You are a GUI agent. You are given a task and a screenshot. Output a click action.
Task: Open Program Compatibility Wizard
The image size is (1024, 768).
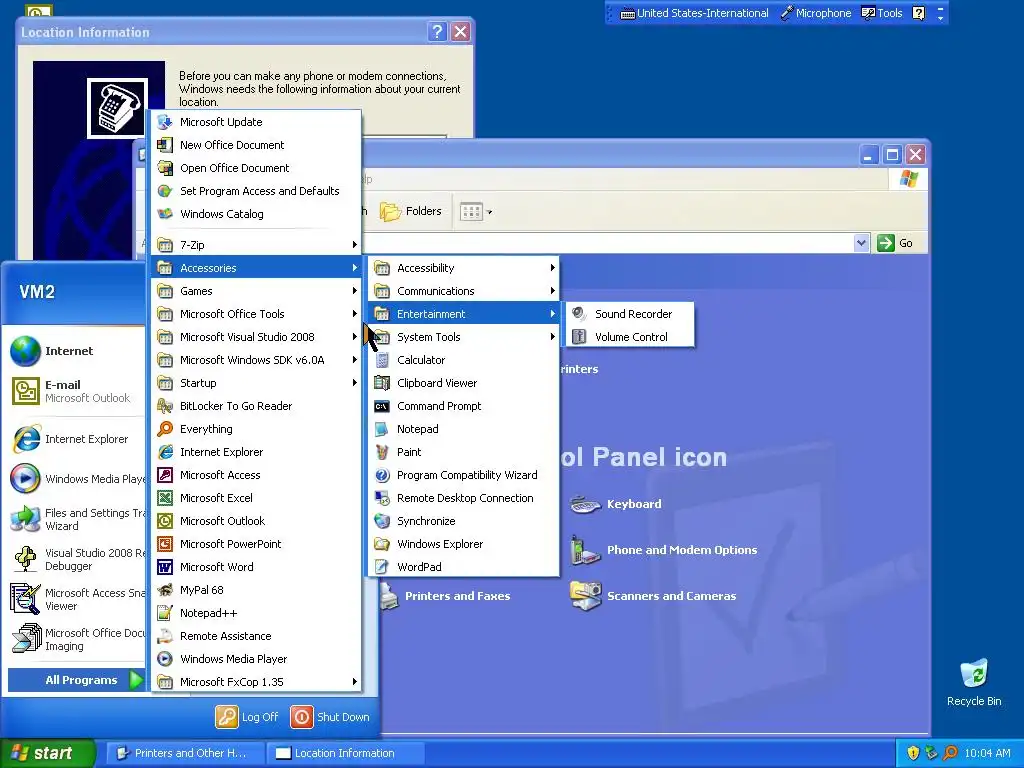[464, 475]
